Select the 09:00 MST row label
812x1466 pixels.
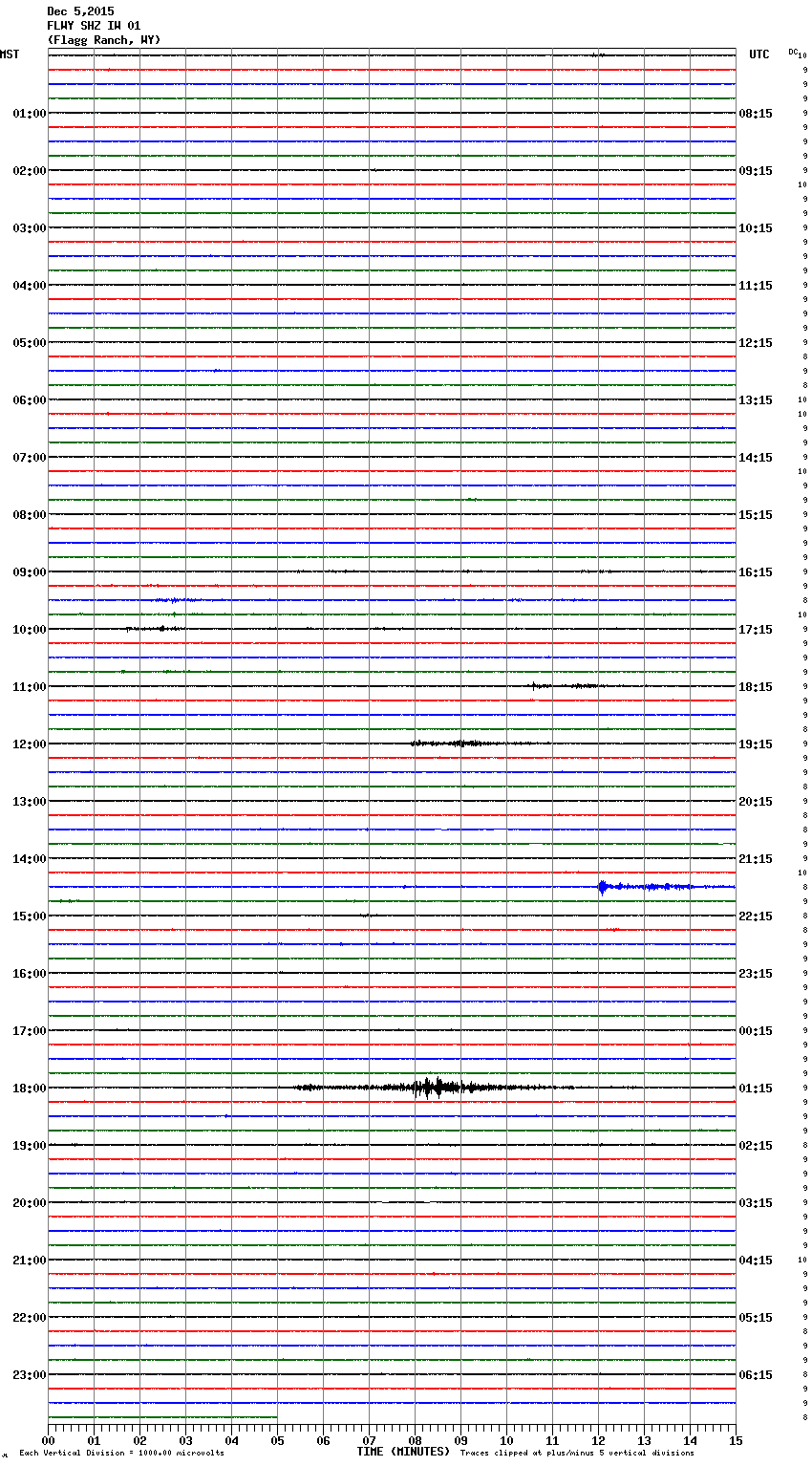tap(29, 572)
